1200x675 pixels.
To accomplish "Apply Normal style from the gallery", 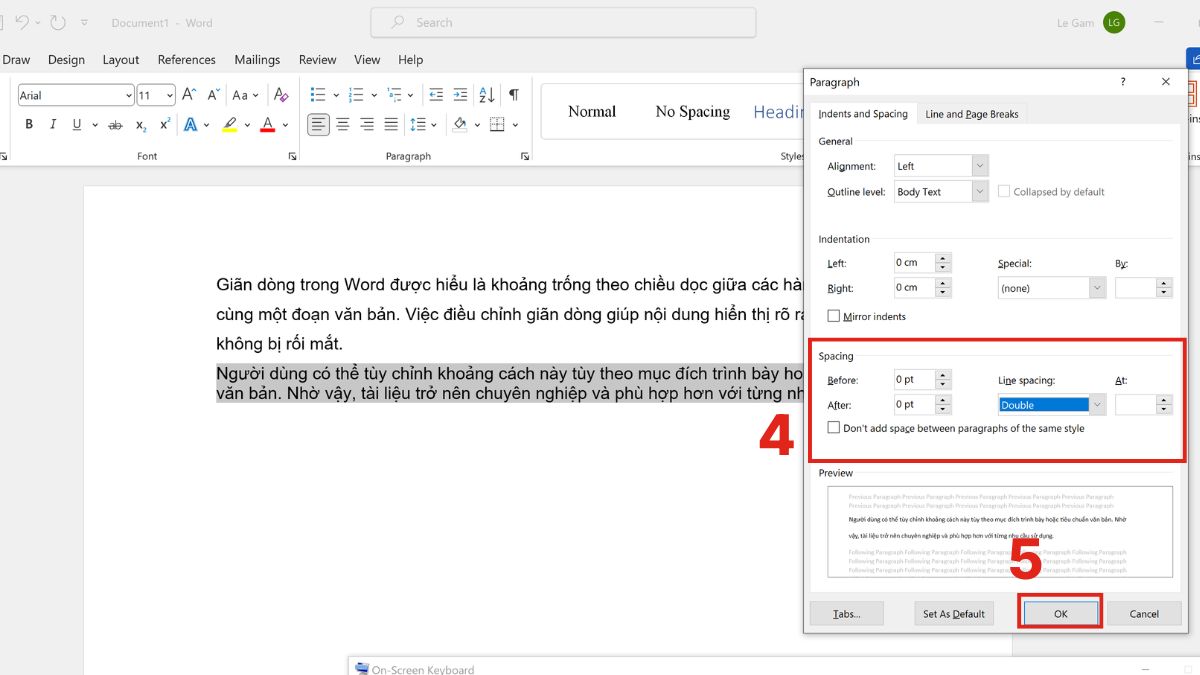I will tap(592, 112).
